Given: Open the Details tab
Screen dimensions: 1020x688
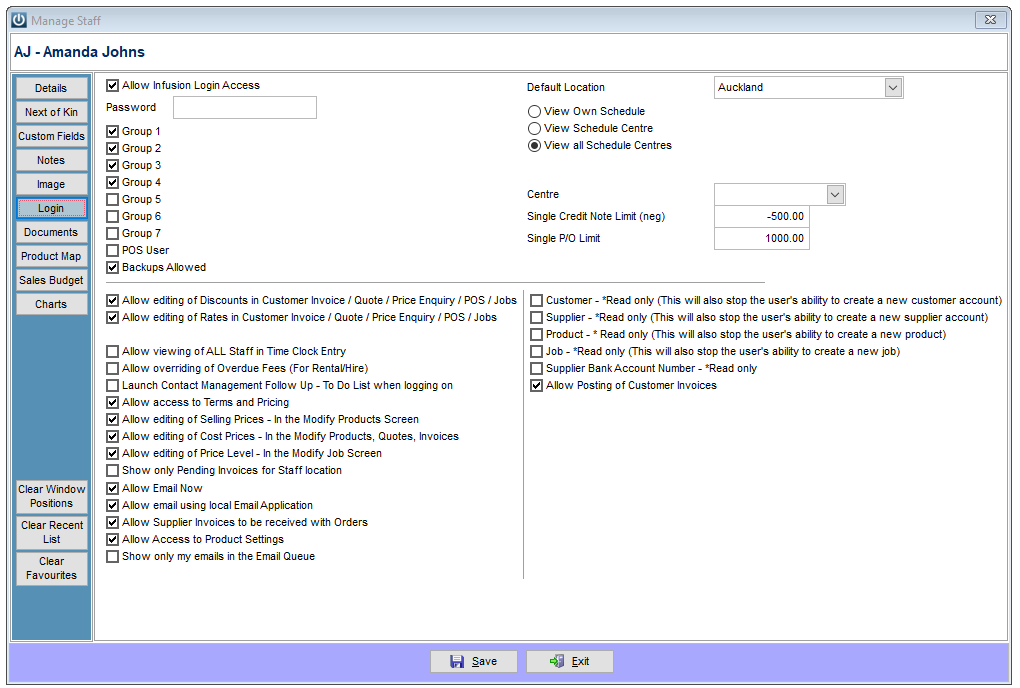Looking at the screenshot, I should [51, 88].
